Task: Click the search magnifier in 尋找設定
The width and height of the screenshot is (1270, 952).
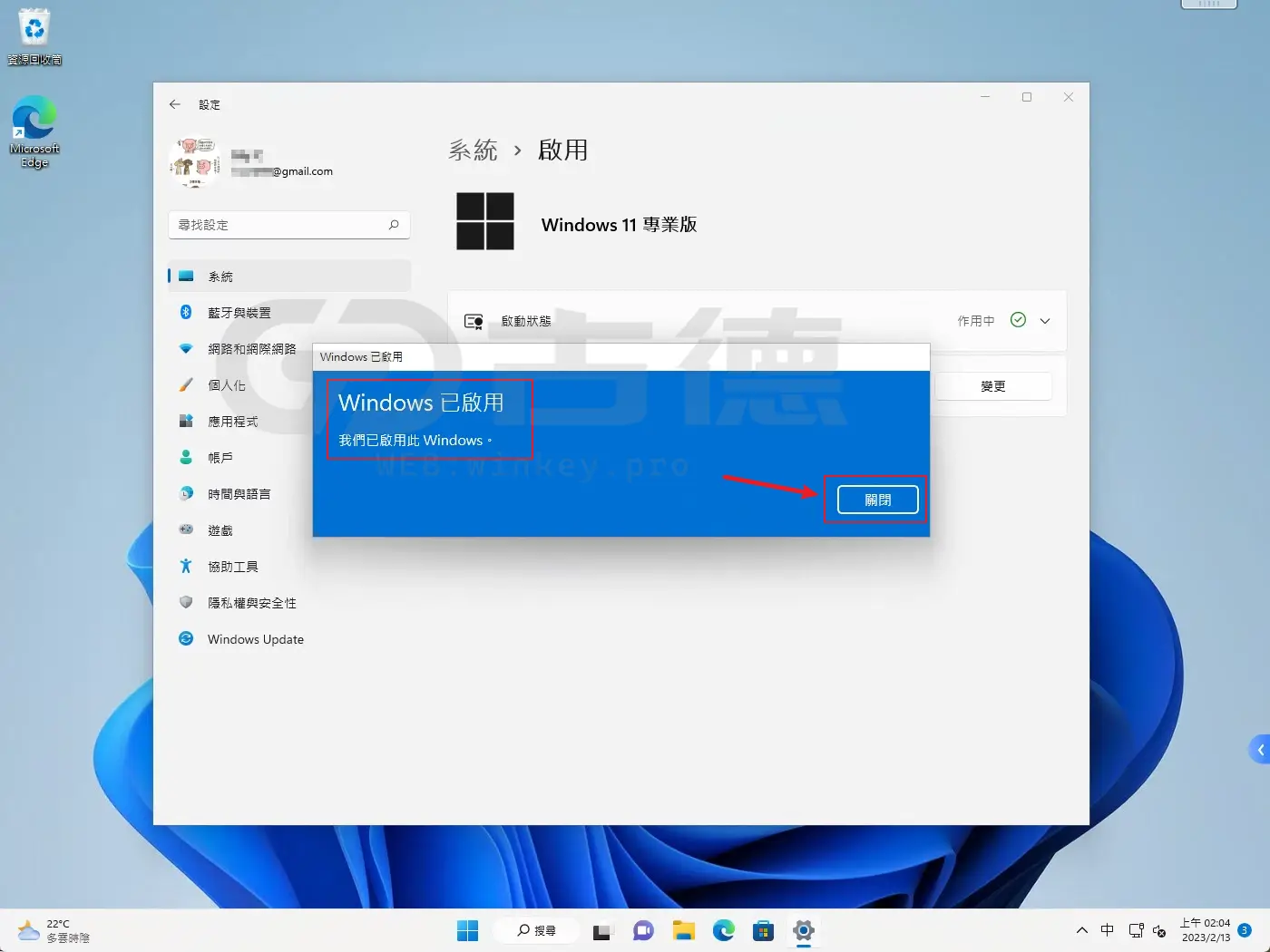Action: click(x=394, y=225)
